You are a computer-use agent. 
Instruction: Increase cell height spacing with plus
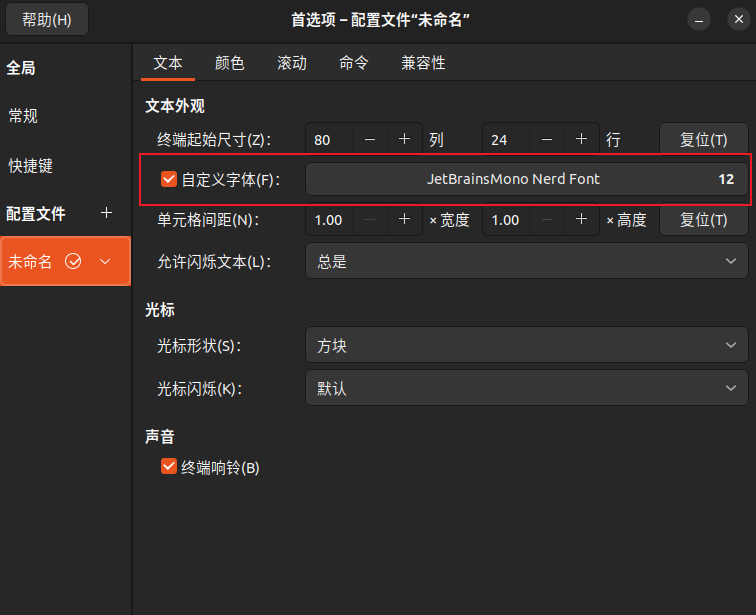[581, 220]
